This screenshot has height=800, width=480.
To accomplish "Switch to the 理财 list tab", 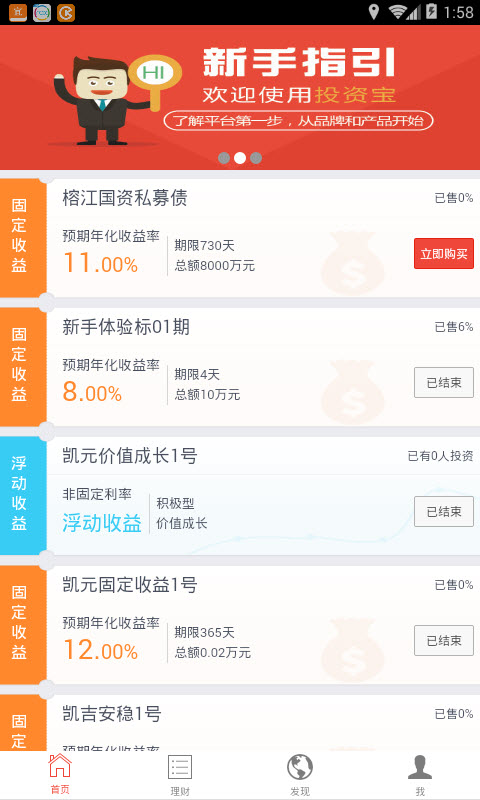I will [180, 774].
